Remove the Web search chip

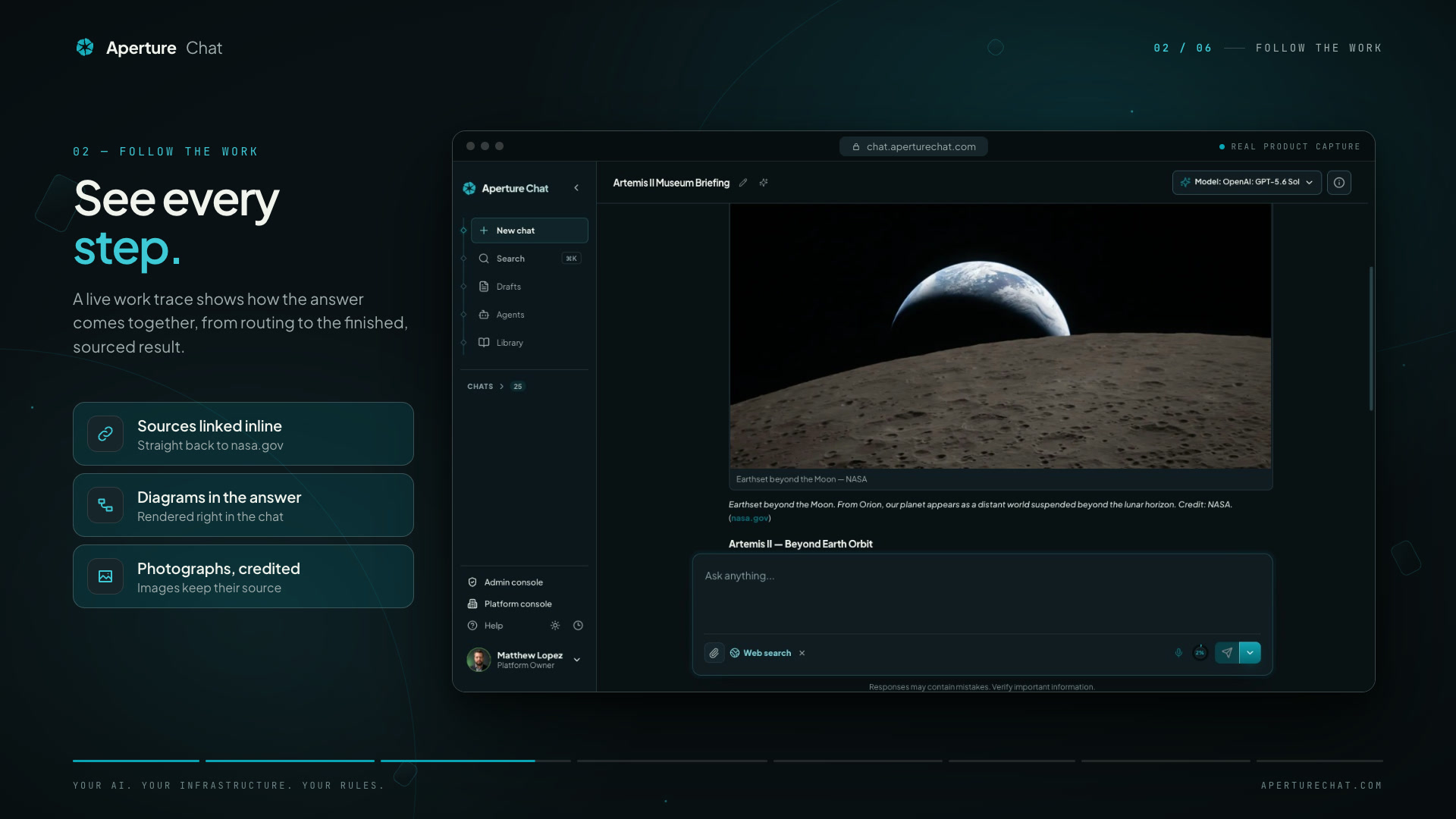(802, 653)
